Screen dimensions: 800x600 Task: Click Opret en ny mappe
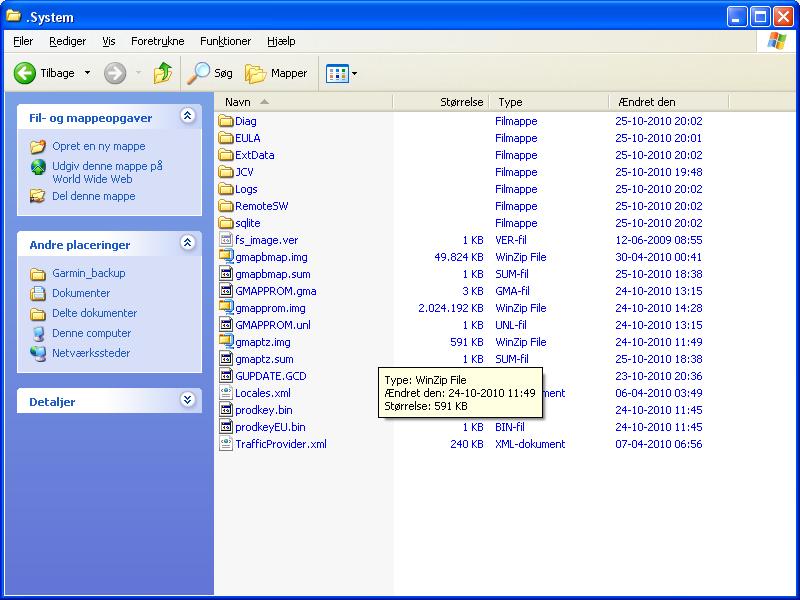click(99, 146)
